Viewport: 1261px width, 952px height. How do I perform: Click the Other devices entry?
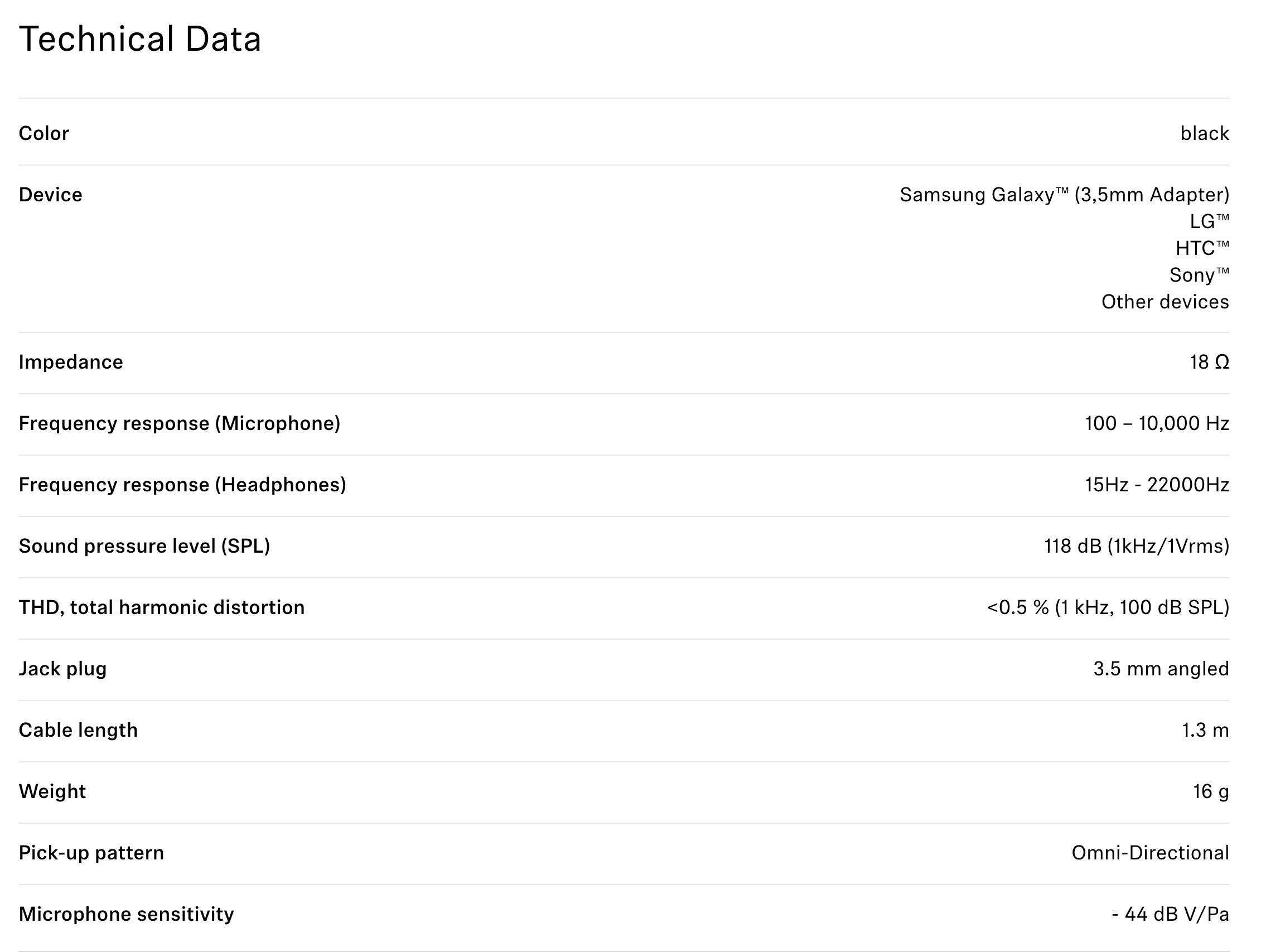point(1165,302)
